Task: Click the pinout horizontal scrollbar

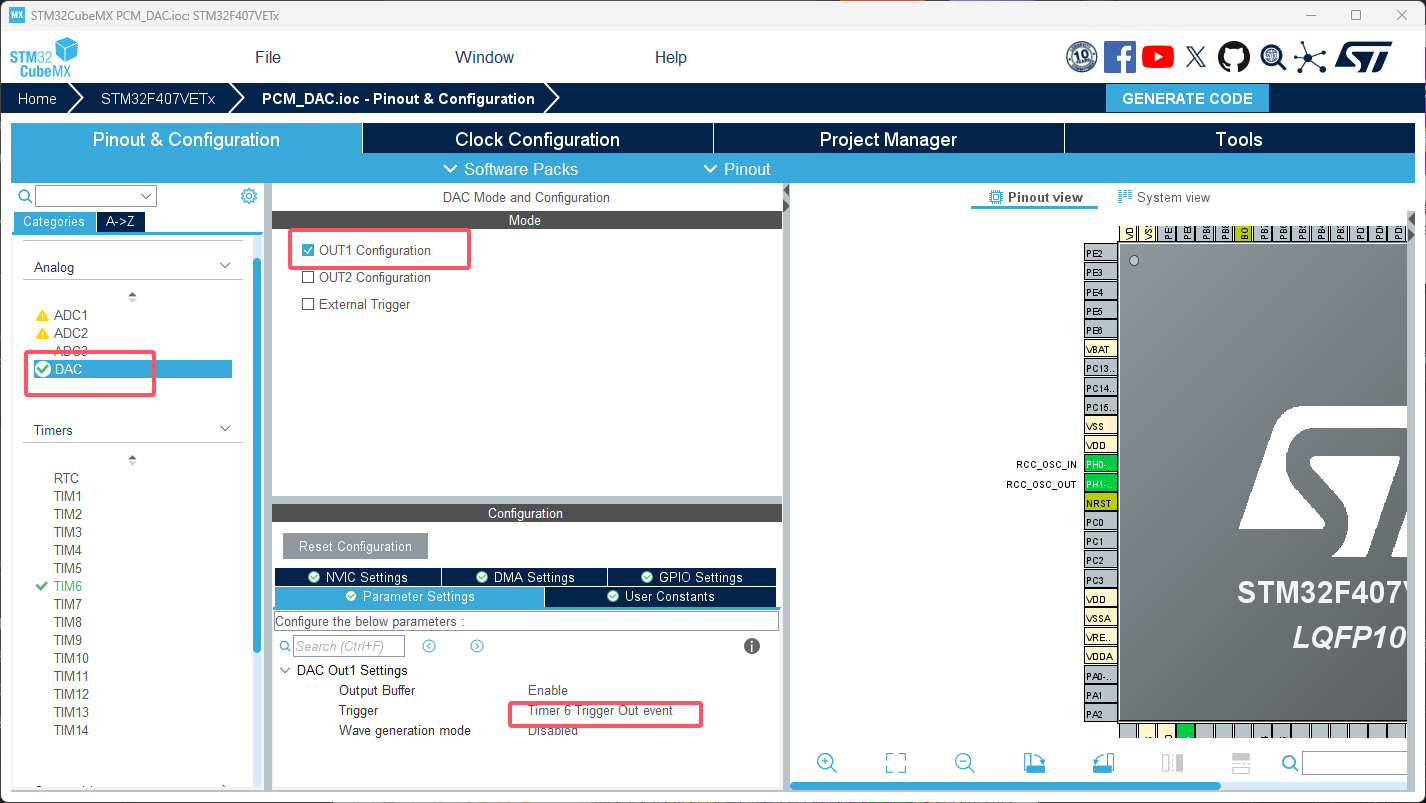Action: pyautogui.click(x=1005, y=786)
